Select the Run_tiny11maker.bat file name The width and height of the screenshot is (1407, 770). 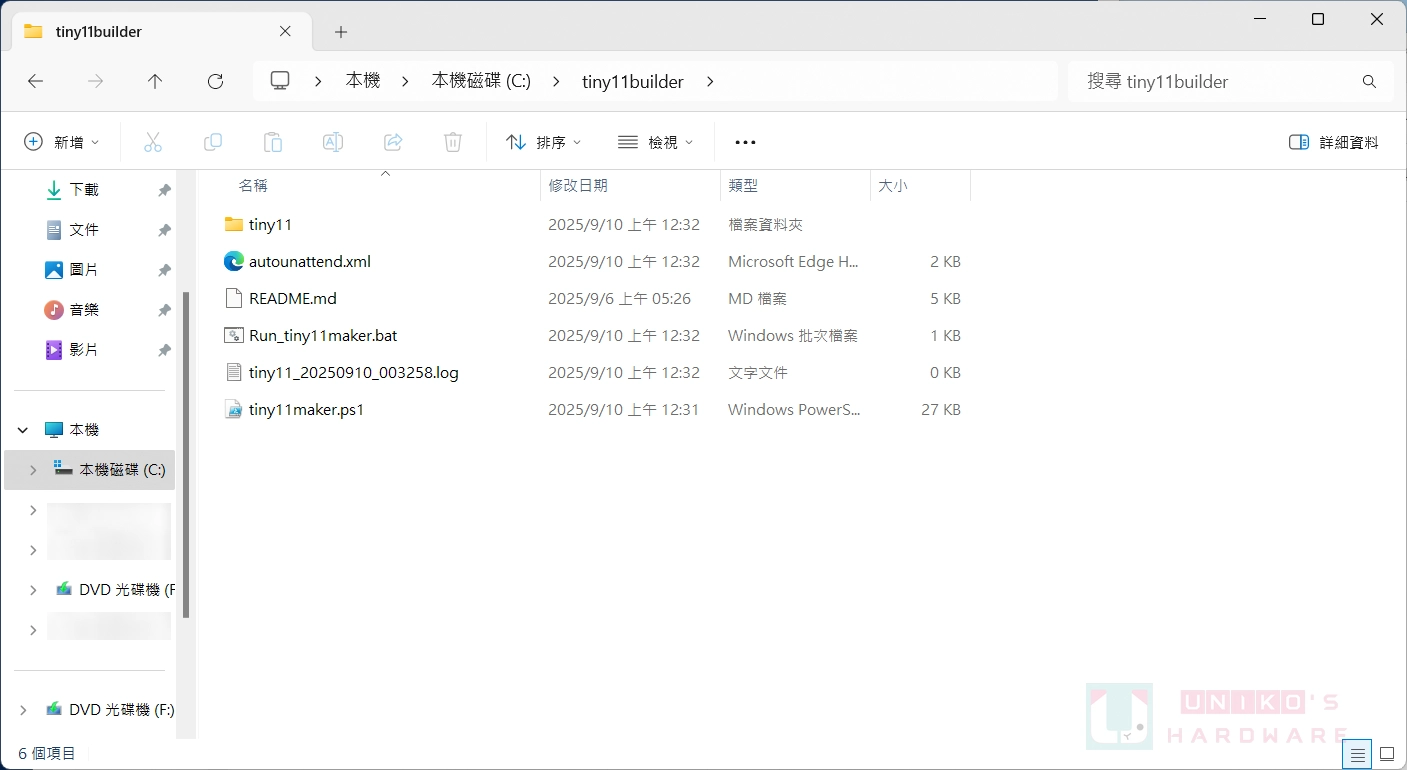(323, 335)
